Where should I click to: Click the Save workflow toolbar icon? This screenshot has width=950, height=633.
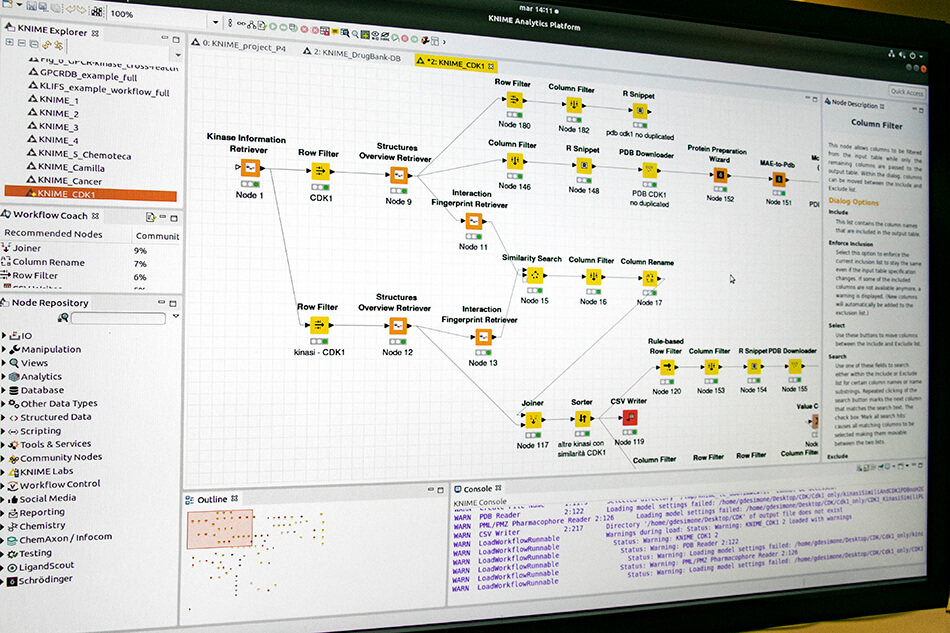(x=32, y=7)
